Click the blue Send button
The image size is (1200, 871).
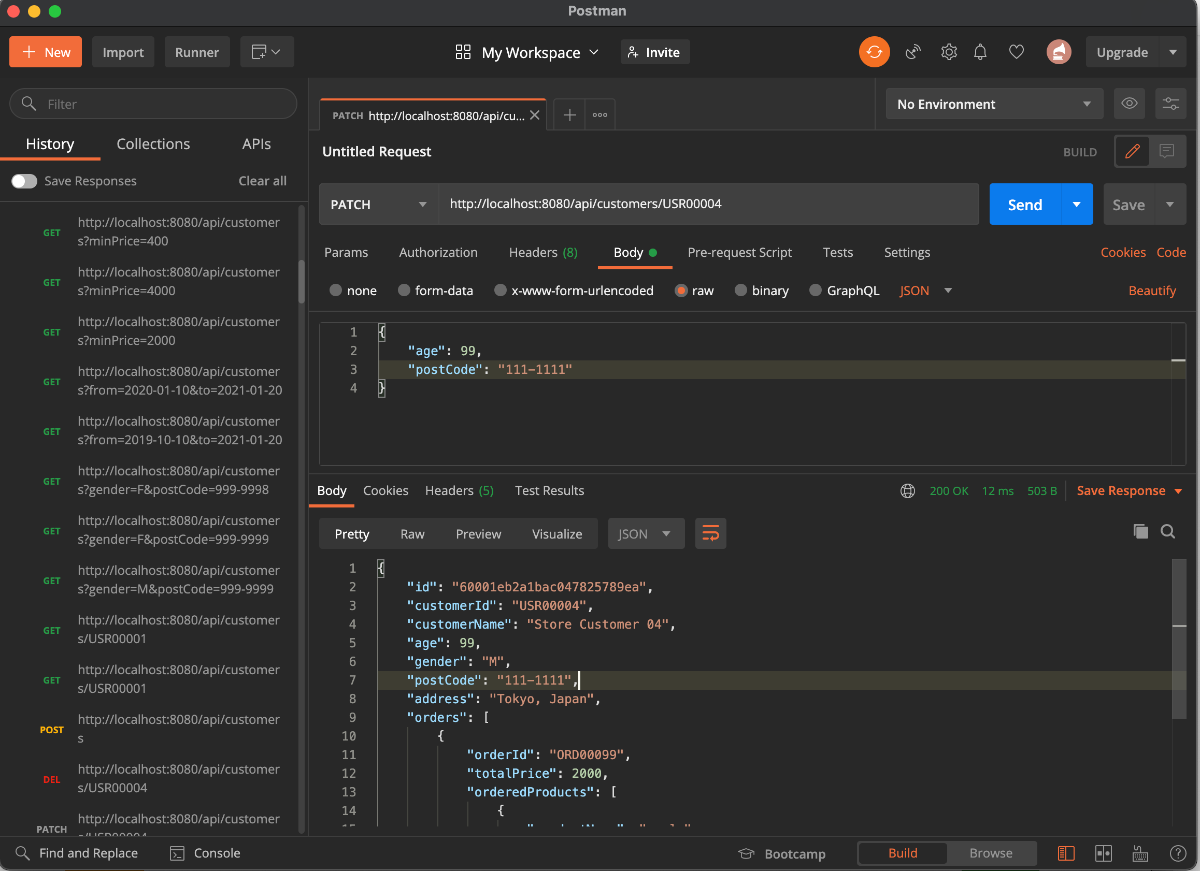pos(1025,204)
